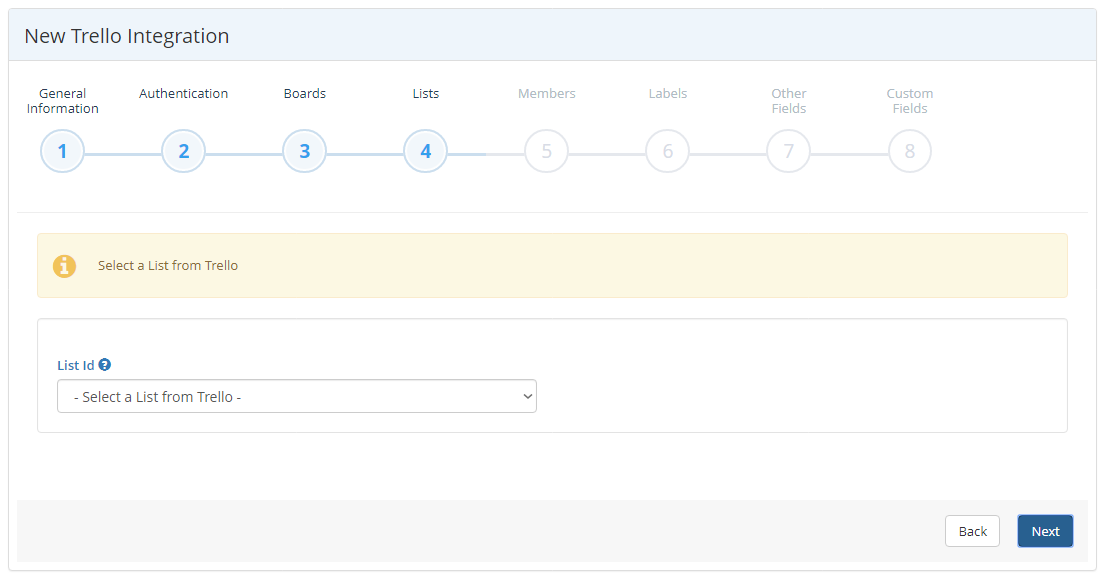Open the General Information step label

pyautogui.click(x=62, y=100)
